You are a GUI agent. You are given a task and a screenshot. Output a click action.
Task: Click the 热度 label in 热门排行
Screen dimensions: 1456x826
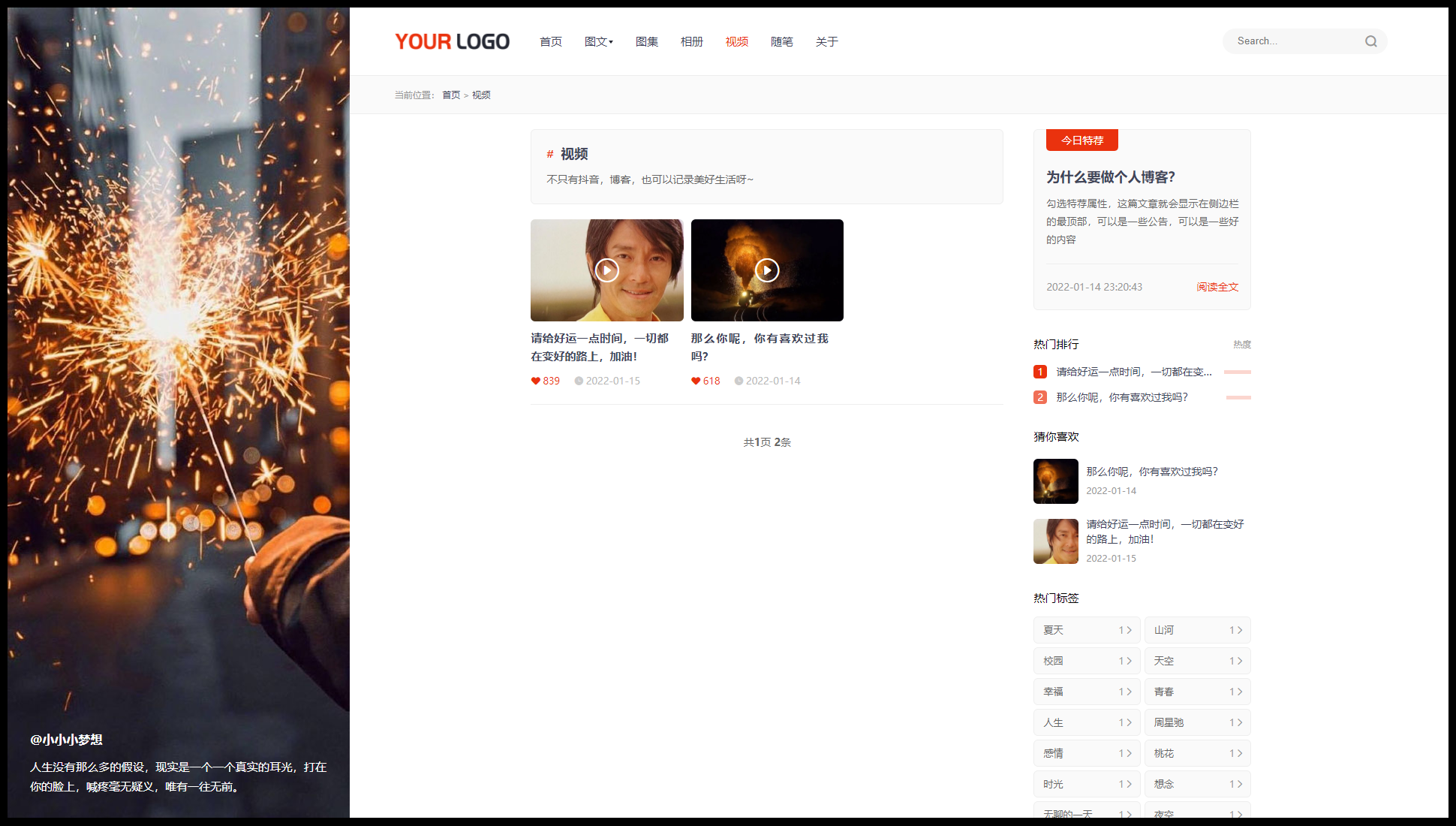pos(1242,345)
